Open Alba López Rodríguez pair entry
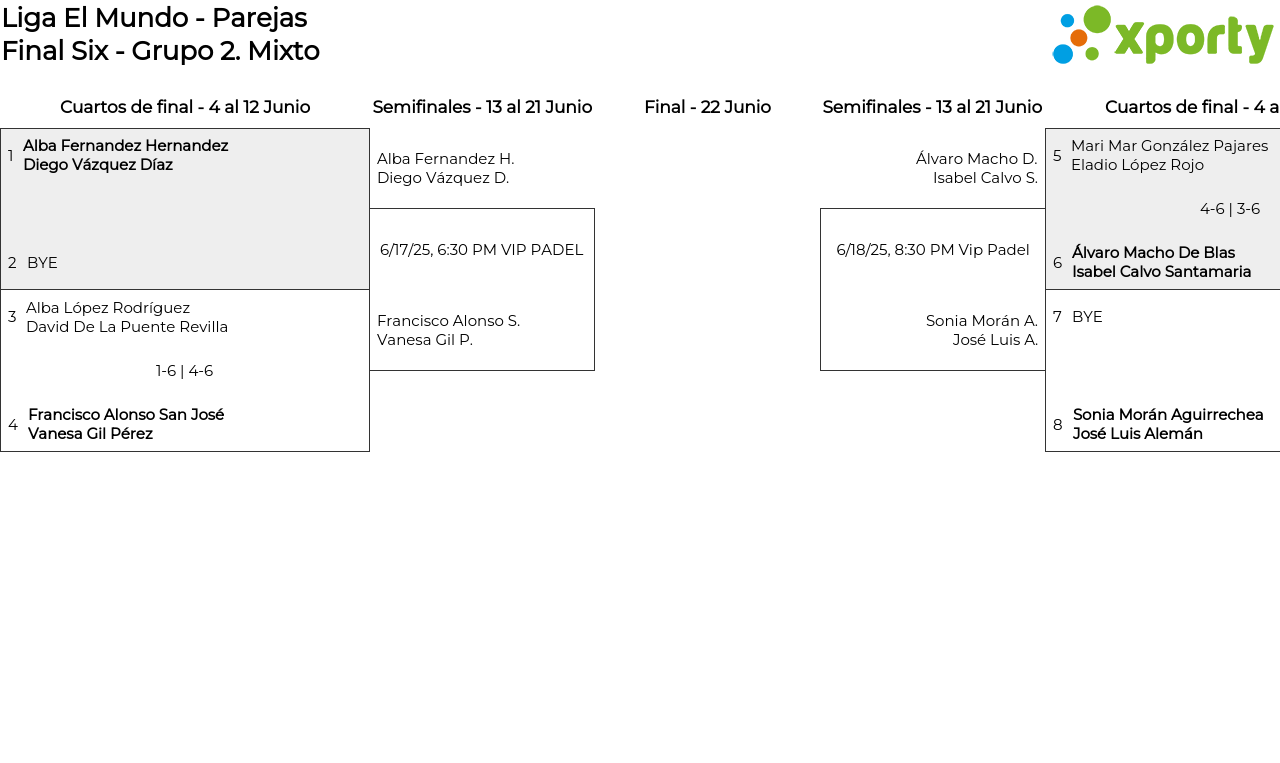 pos(127,317)
